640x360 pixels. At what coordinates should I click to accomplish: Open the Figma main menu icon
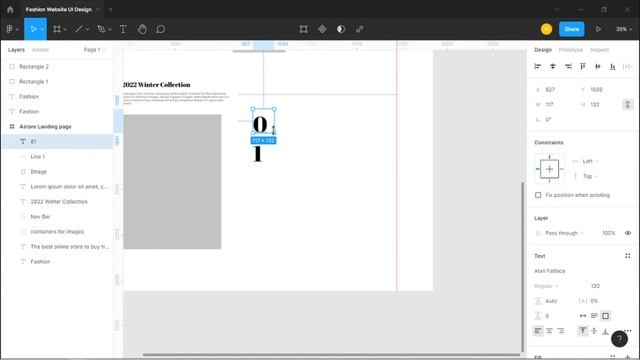[x=9, y=29]
